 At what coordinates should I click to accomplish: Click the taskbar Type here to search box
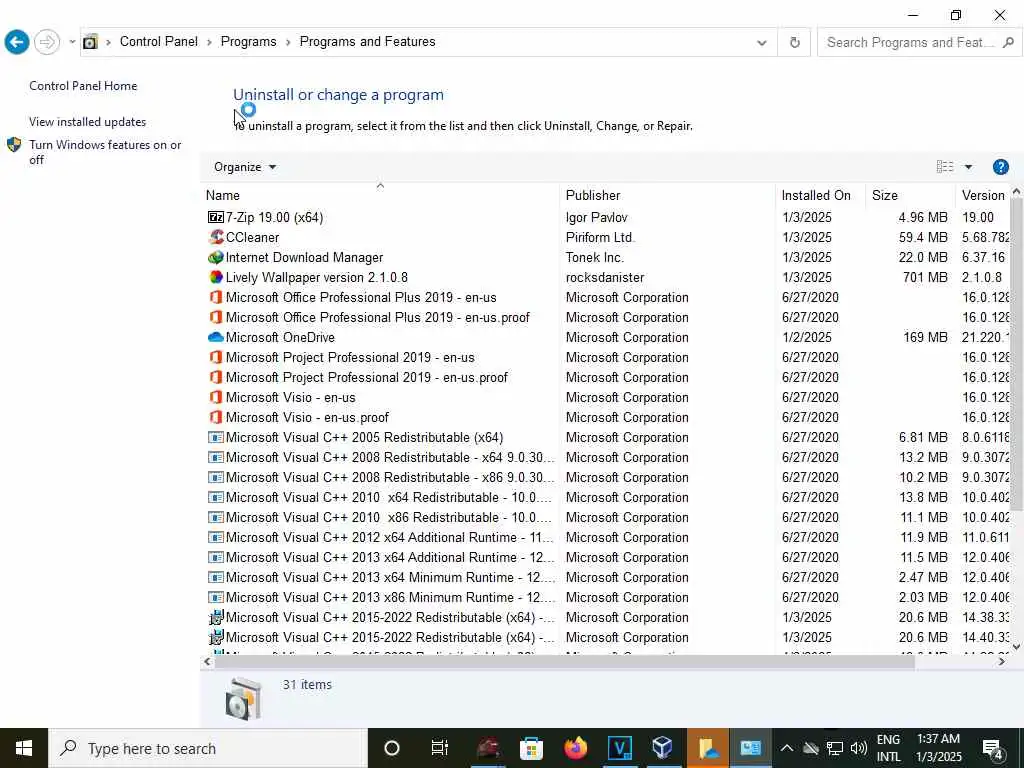[208, 748]
